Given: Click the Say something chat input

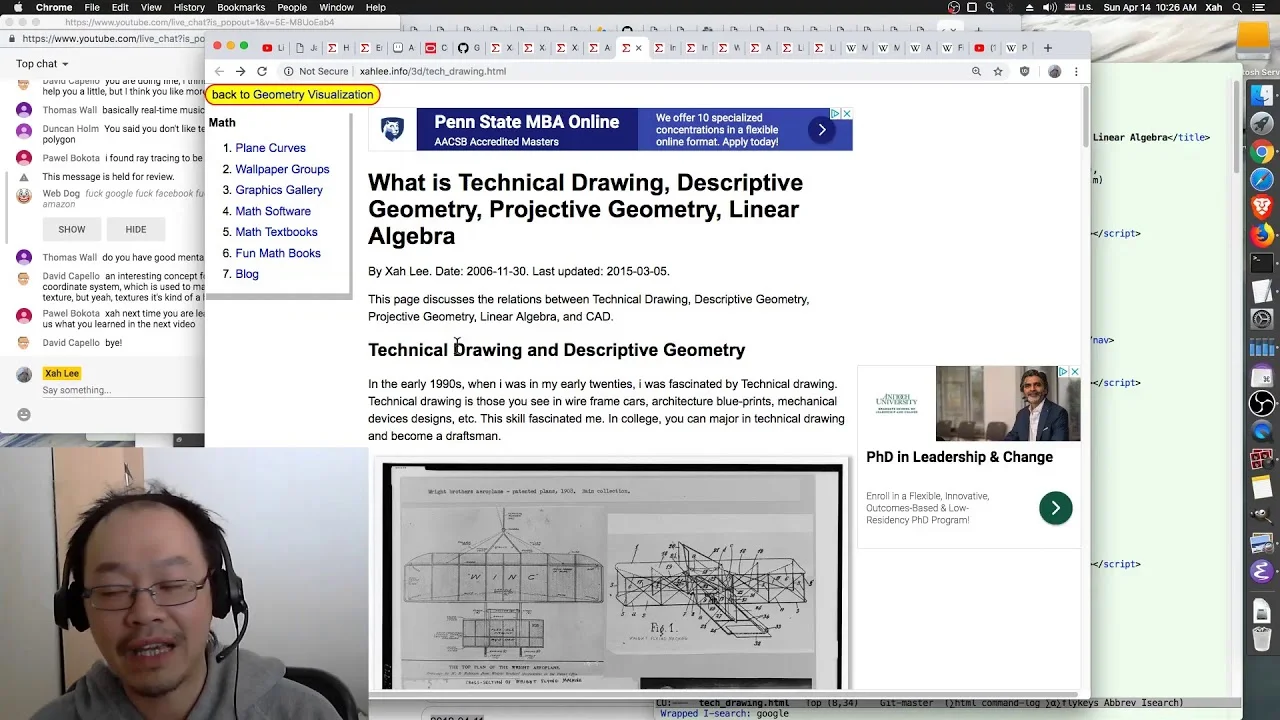Looking at the screenshot, I should click(x=120, y=390).
